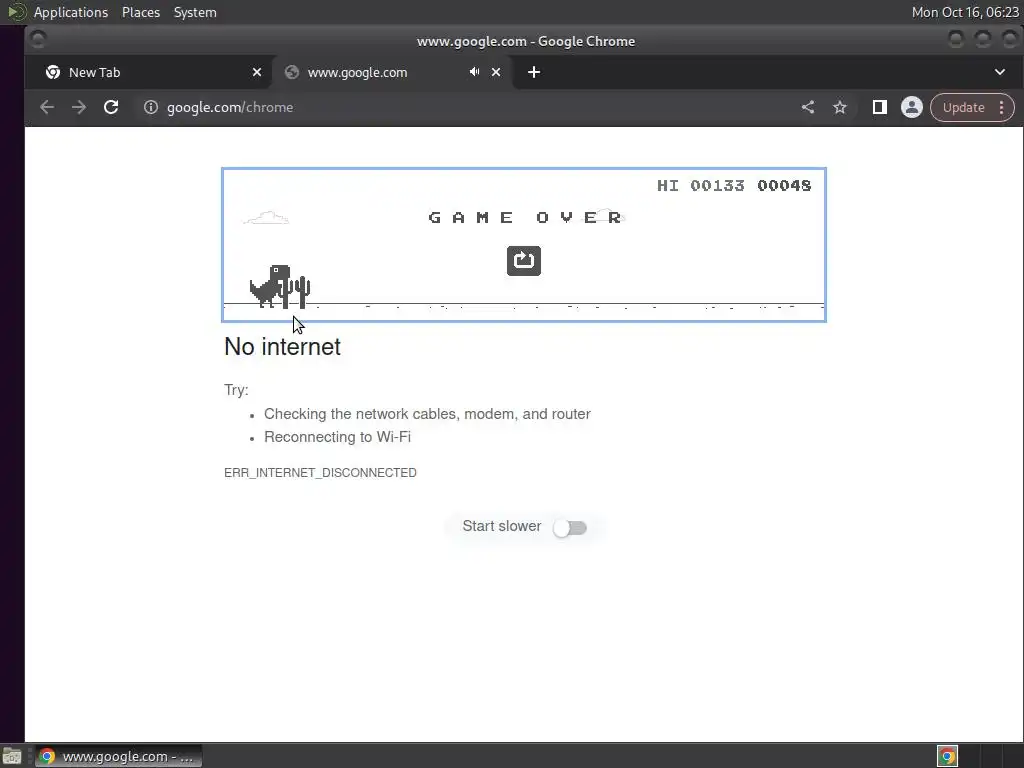Image resolution: width=1024 pixels, height=768 pixels.
Task: Open the Applications menu
Action: tap(71, 12)
